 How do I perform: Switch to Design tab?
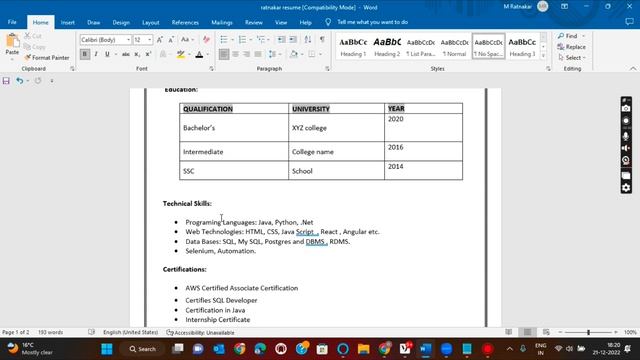pyautogui.click(x=121, y=22)
